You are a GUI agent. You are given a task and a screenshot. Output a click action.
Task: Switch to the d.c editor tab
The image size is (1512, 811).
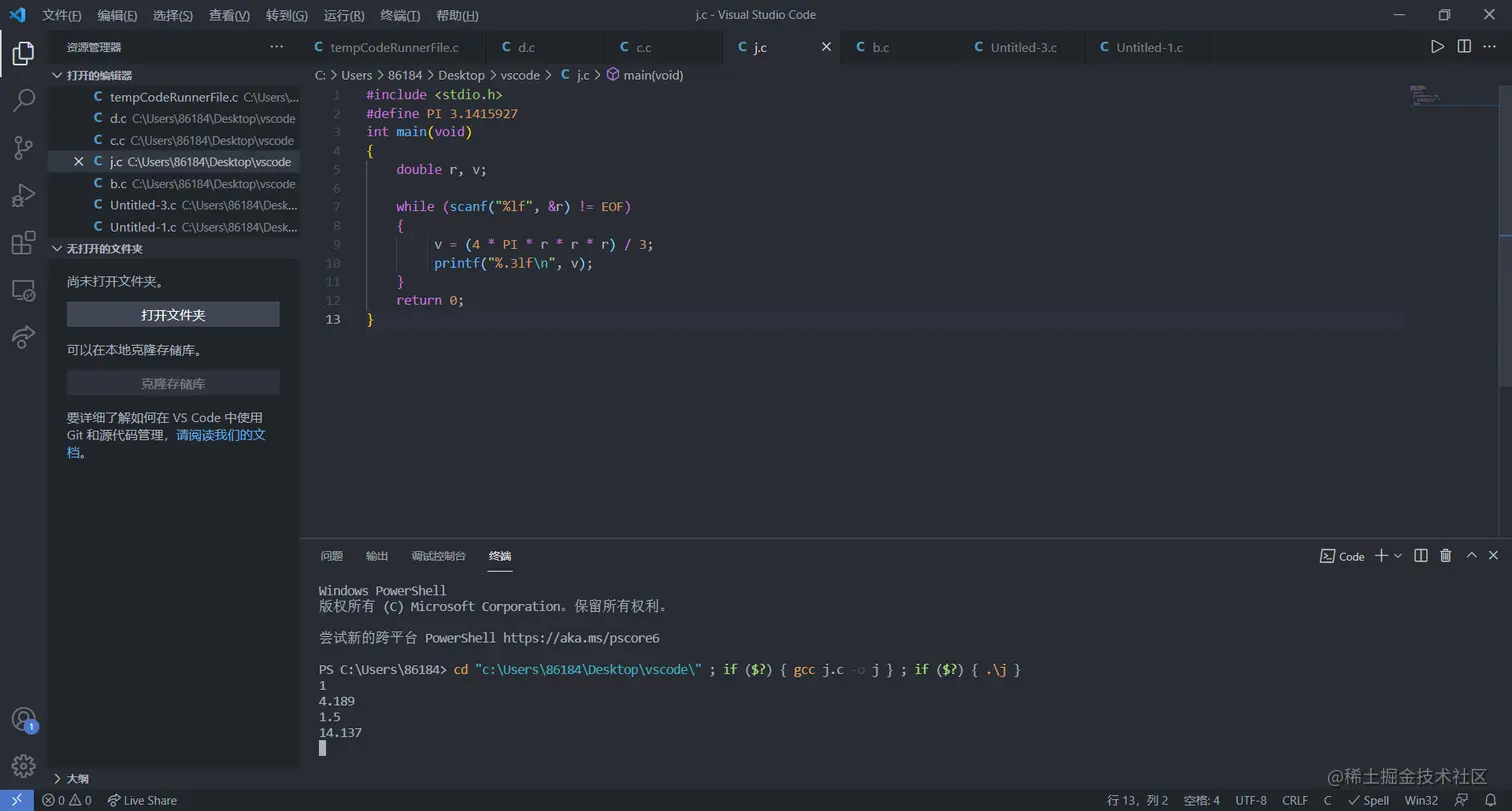pyautogui.click(x=545, y=47)
